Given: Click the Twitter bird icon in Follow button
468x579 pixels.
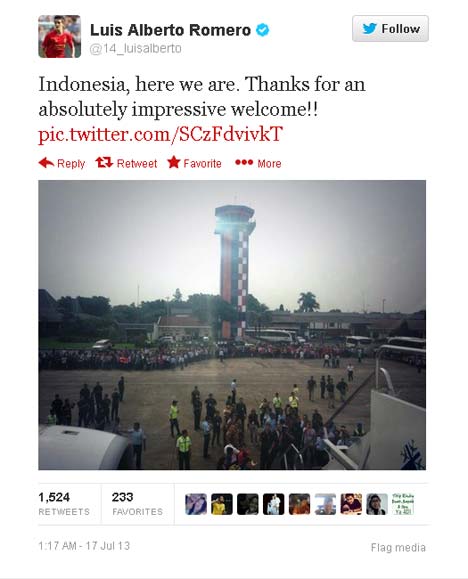Looking at the screenshot, I should click(369, 28).
